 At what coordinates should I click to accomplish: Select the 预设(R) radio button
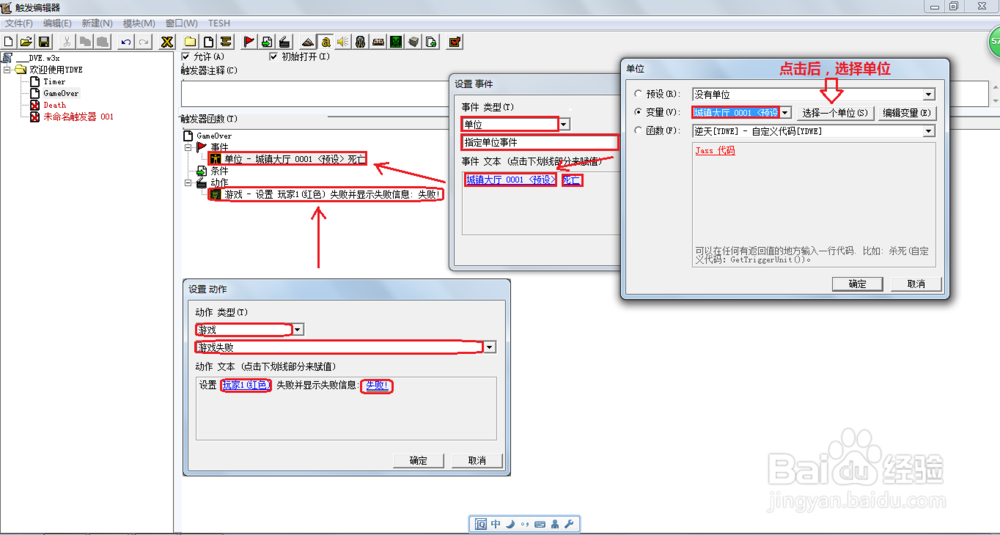[x=638, y=94]
